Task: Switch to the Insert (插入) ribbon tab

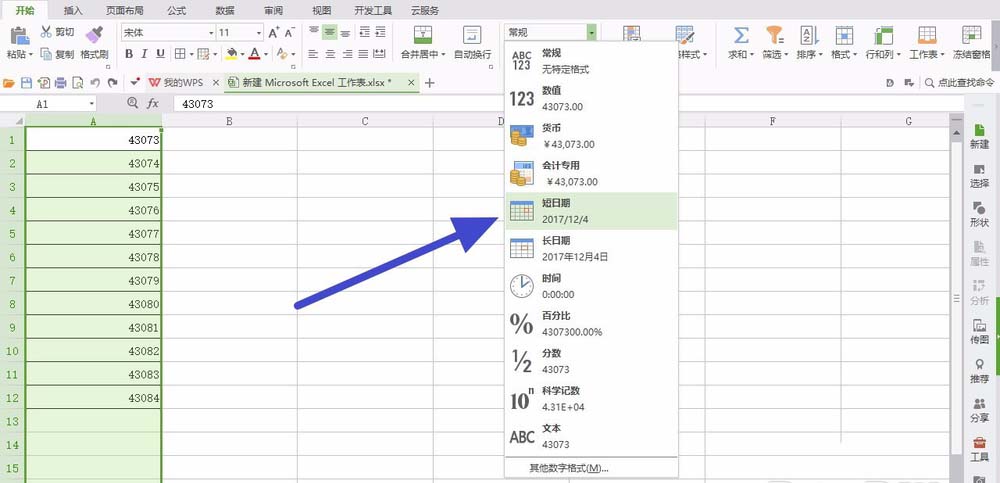Action: pyautogui.click(x=73, y=10)
